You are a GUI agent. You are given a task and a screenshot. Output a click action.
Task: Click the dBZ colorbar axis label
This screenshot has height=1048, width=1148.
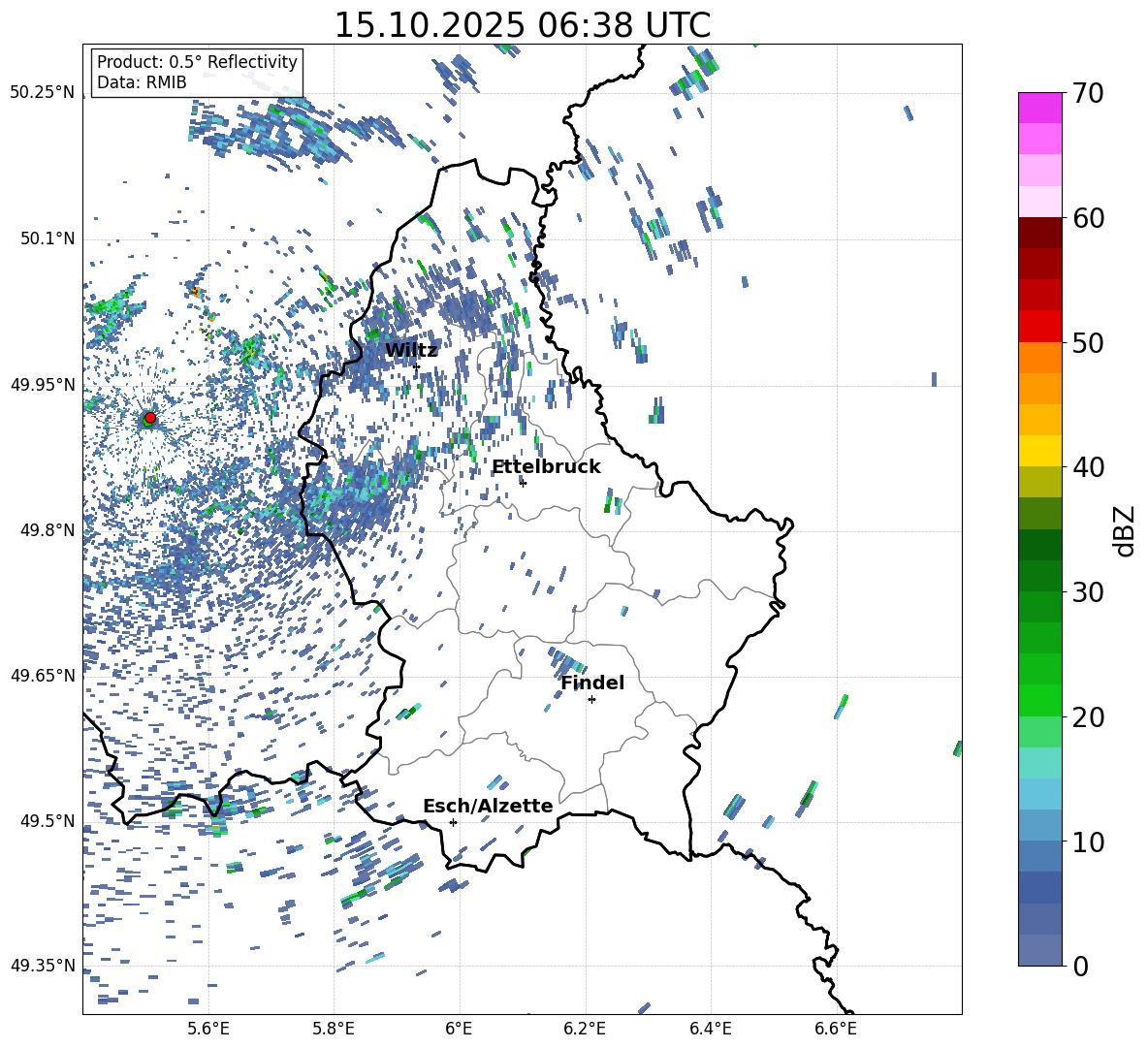point(1125,530)
